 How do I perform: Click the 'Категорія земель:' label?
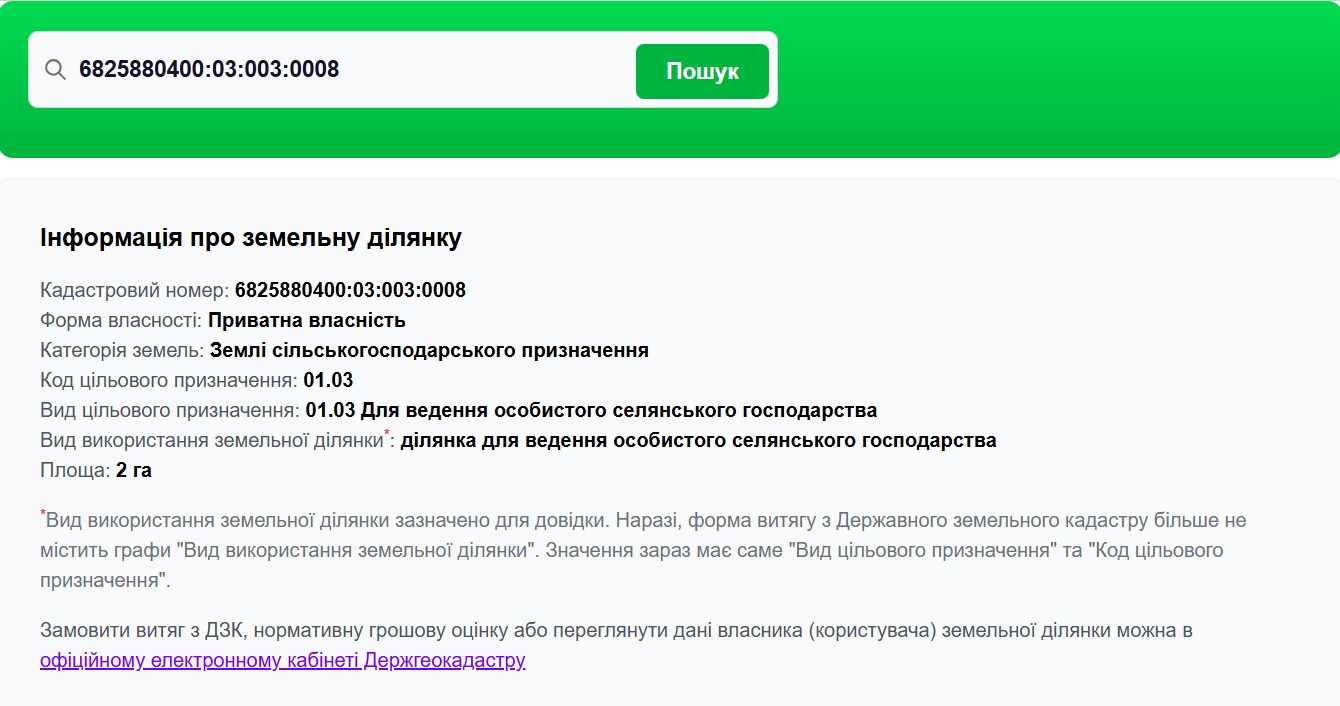point(122,351)
